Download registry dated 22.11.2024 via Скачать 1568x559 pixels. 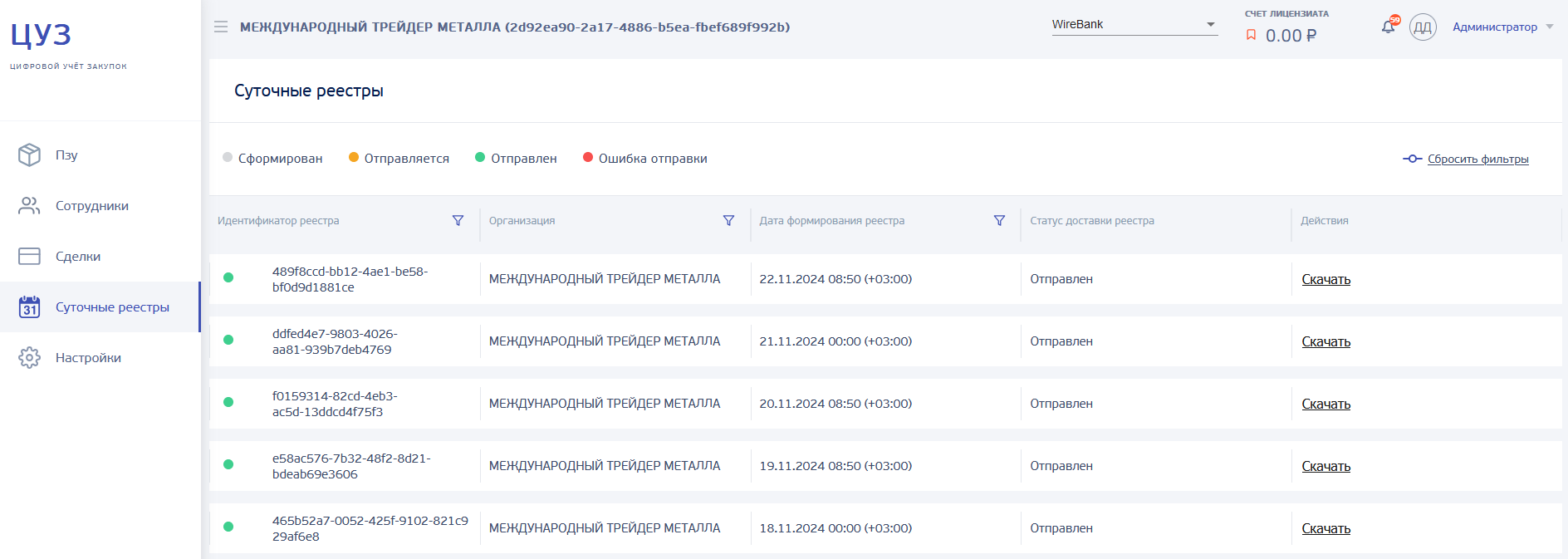click(1325, 279)
